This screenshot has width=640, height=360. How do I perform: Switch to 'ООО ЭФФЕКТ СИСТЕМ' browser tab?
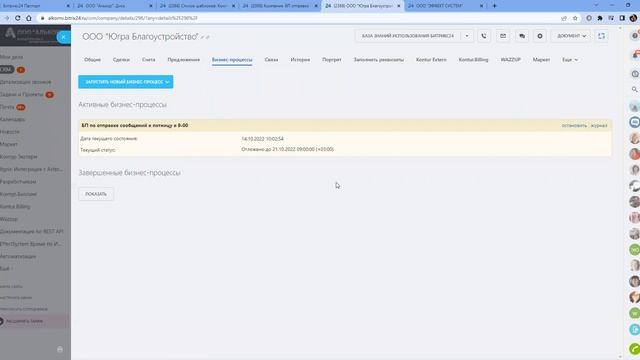click(x=435, y=6)
